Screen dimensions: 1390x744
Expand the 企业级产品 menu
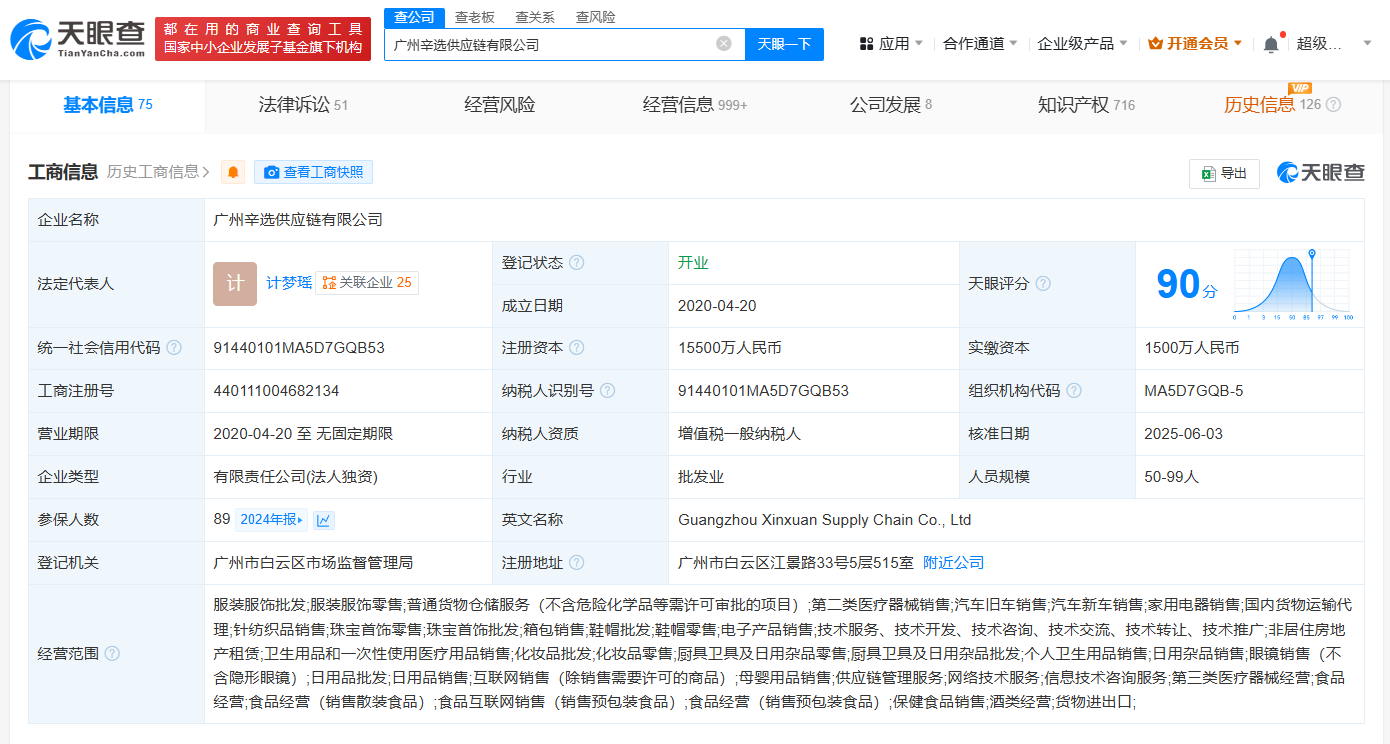pyautogui.click(x=1082, y=44)
